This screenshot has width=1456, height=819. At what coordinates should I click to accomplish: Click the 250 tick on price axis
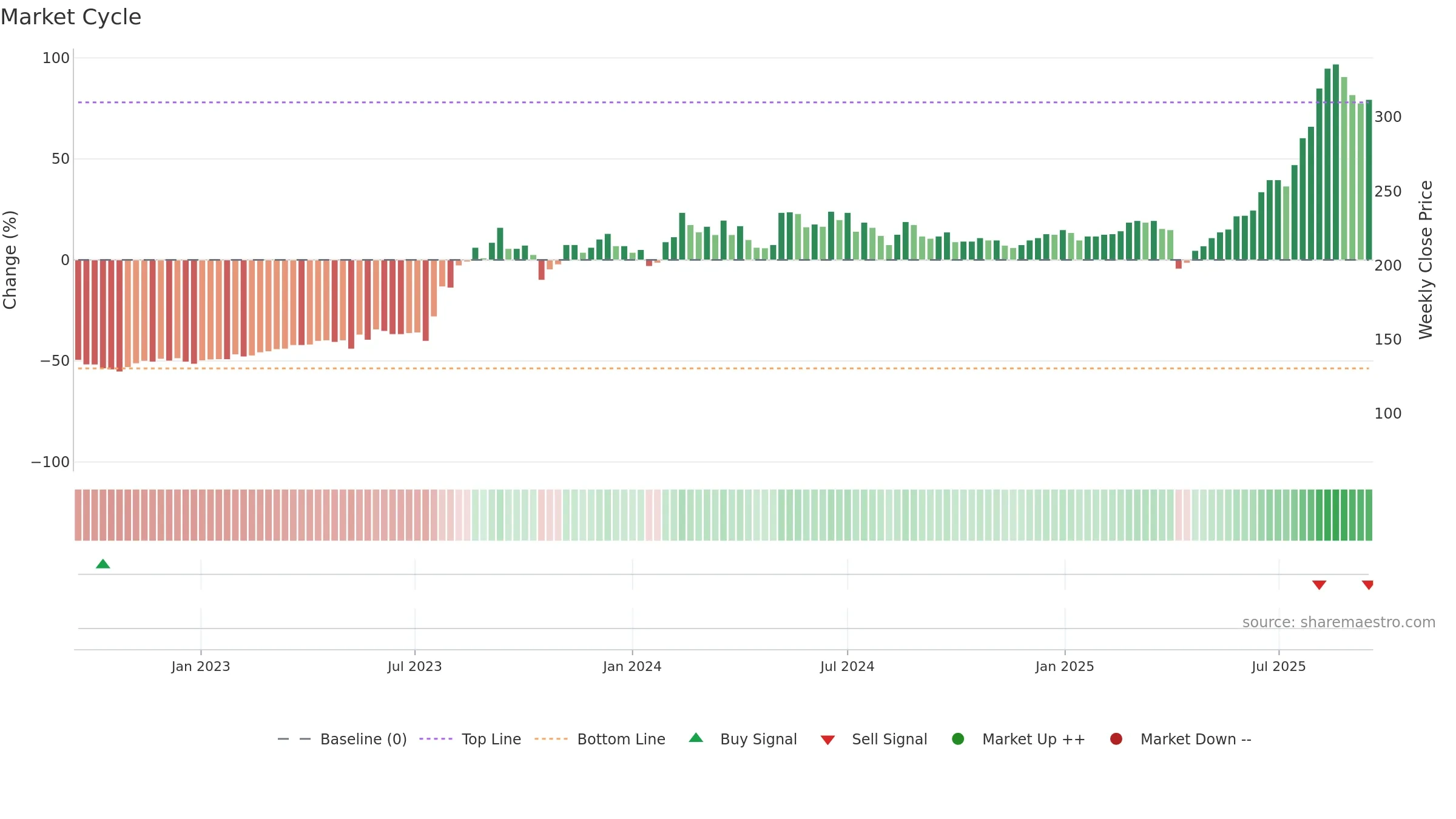tap(1388, 192)
